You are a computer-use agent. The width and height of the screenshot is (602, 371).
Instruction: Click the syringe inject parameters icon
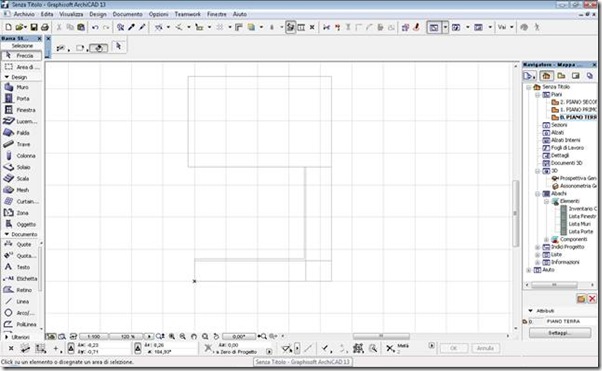(142, 27)
